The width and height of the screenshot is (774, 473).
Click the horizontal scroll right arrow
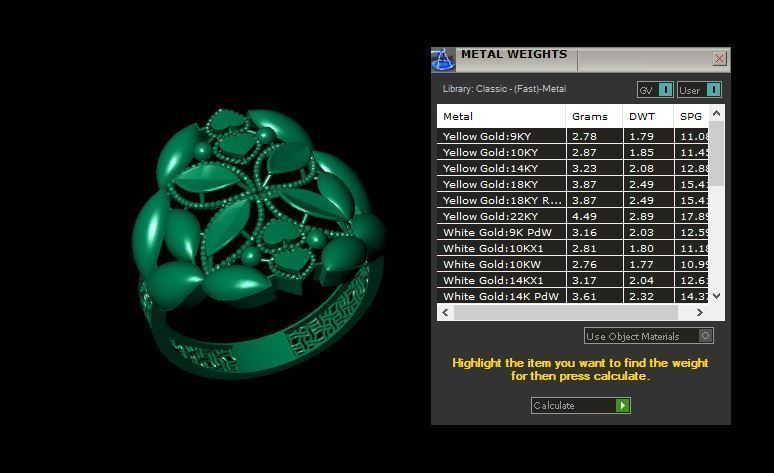coord(699,312)
